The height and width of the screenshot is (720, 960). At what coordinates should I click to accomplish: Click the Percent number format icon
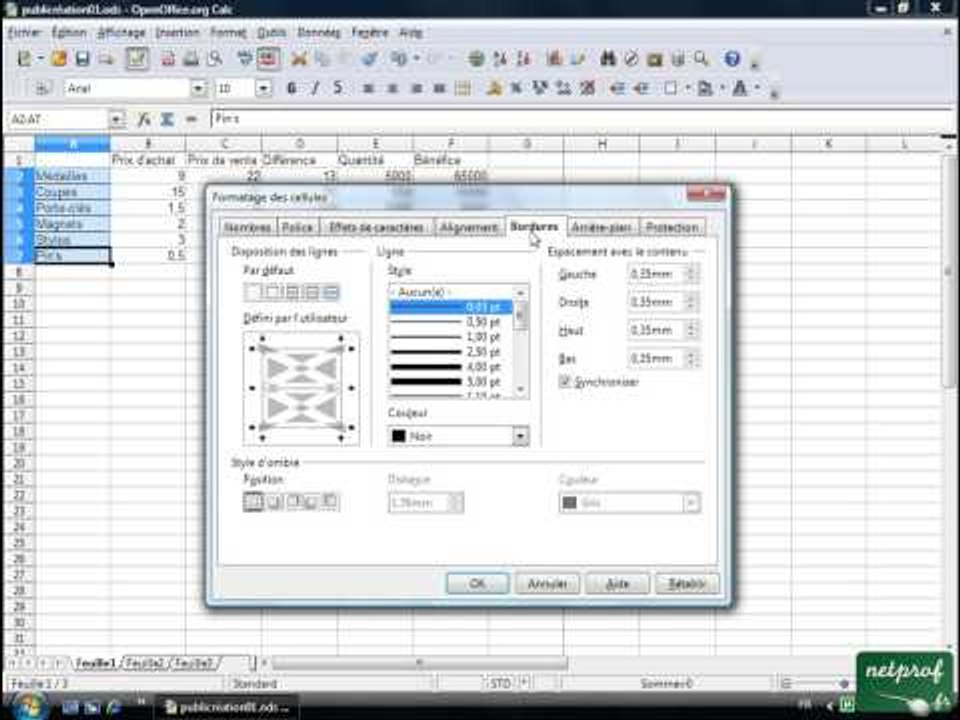[x=517, y=88]
